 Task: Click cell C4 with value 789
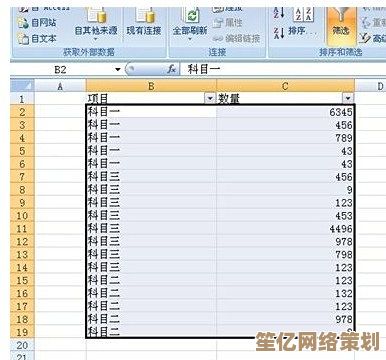point(285,138)
